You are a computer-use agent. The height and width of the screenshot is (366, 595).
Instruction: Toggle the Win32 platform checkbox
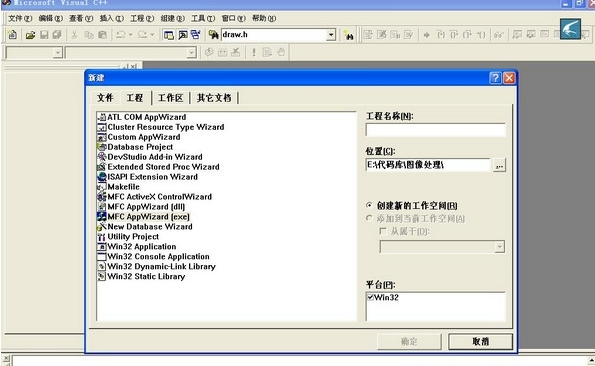point(370,297)
